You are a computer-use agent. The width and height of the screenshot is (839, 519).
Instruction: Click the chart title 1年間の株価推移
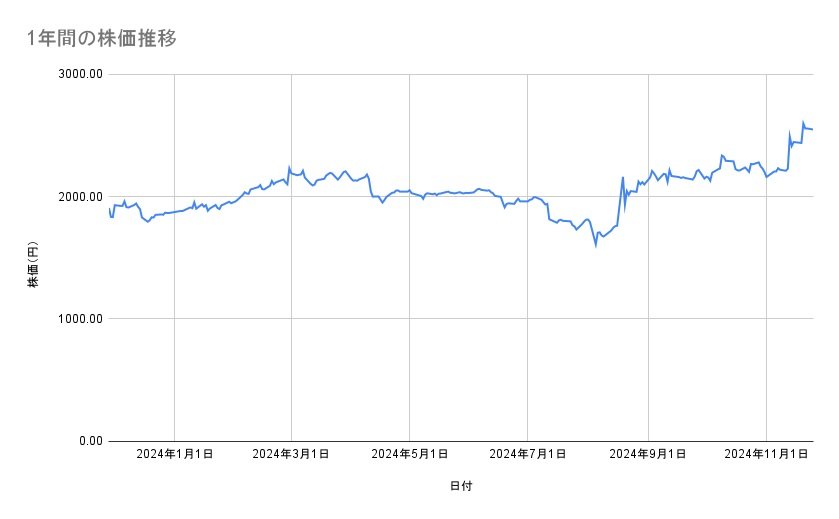click(x=103, y=39)
